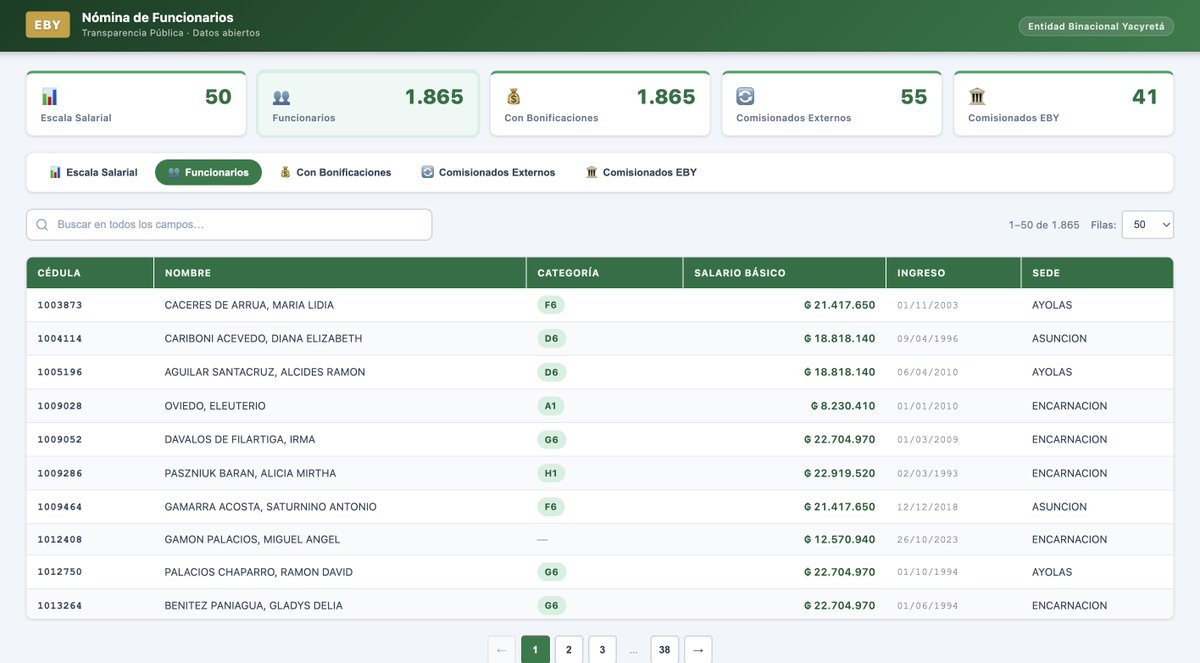
Task: Click the Entidad Binacional Yacyretá badge
Action: coord(1096,26)
